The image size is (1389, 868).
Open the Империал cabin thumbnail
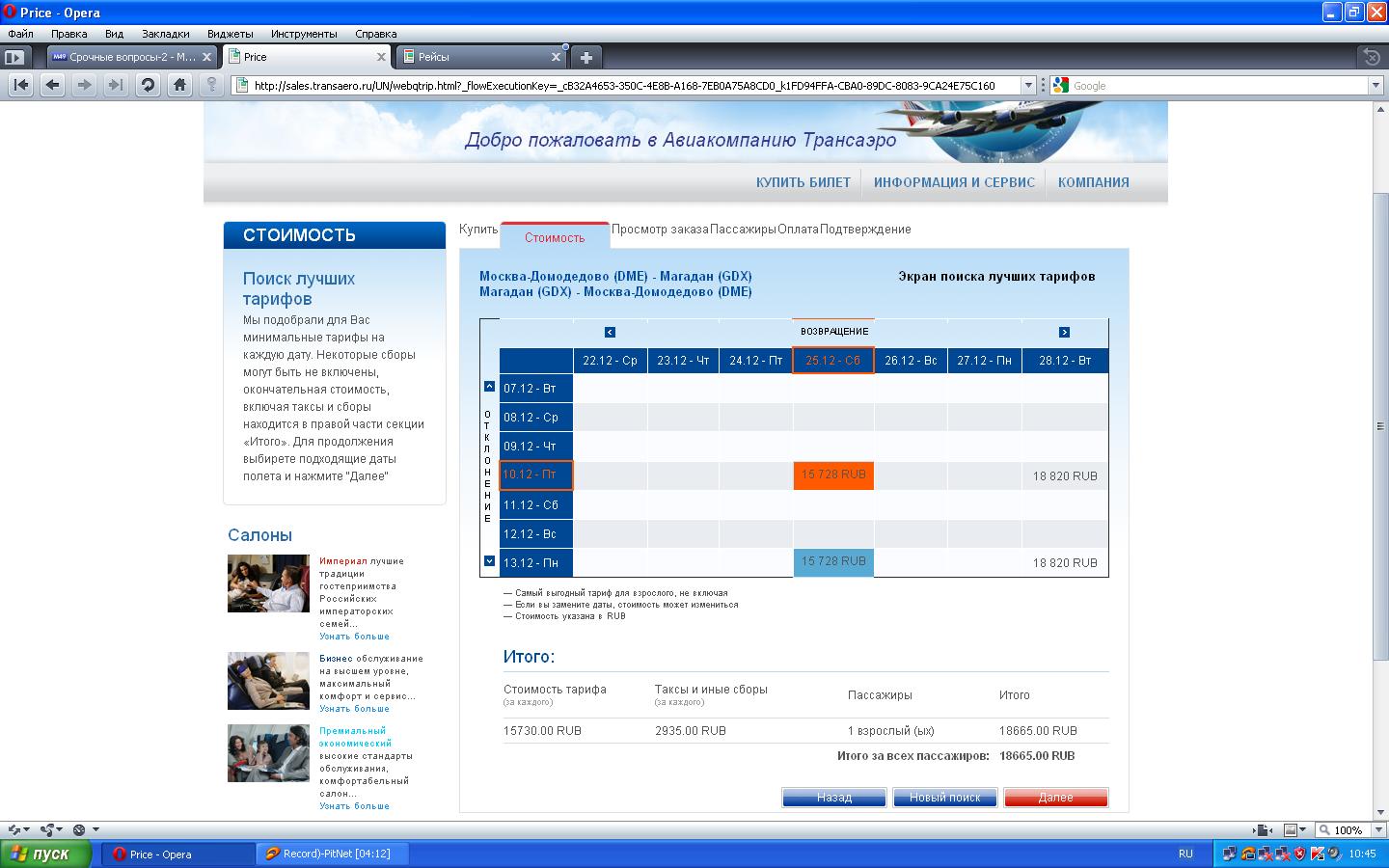coord(268,583)
